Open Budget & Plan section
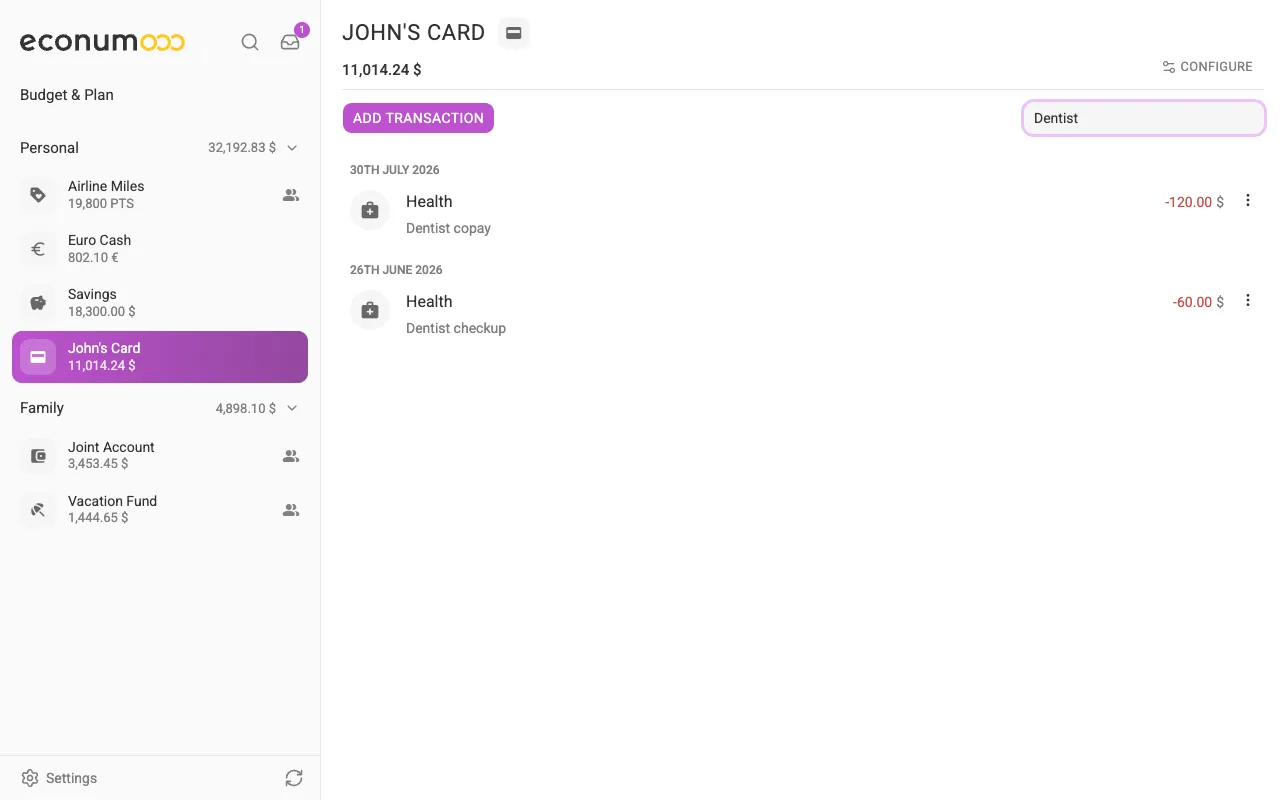Viewport: 1280px width, 800px height. (x=67, y=95)
